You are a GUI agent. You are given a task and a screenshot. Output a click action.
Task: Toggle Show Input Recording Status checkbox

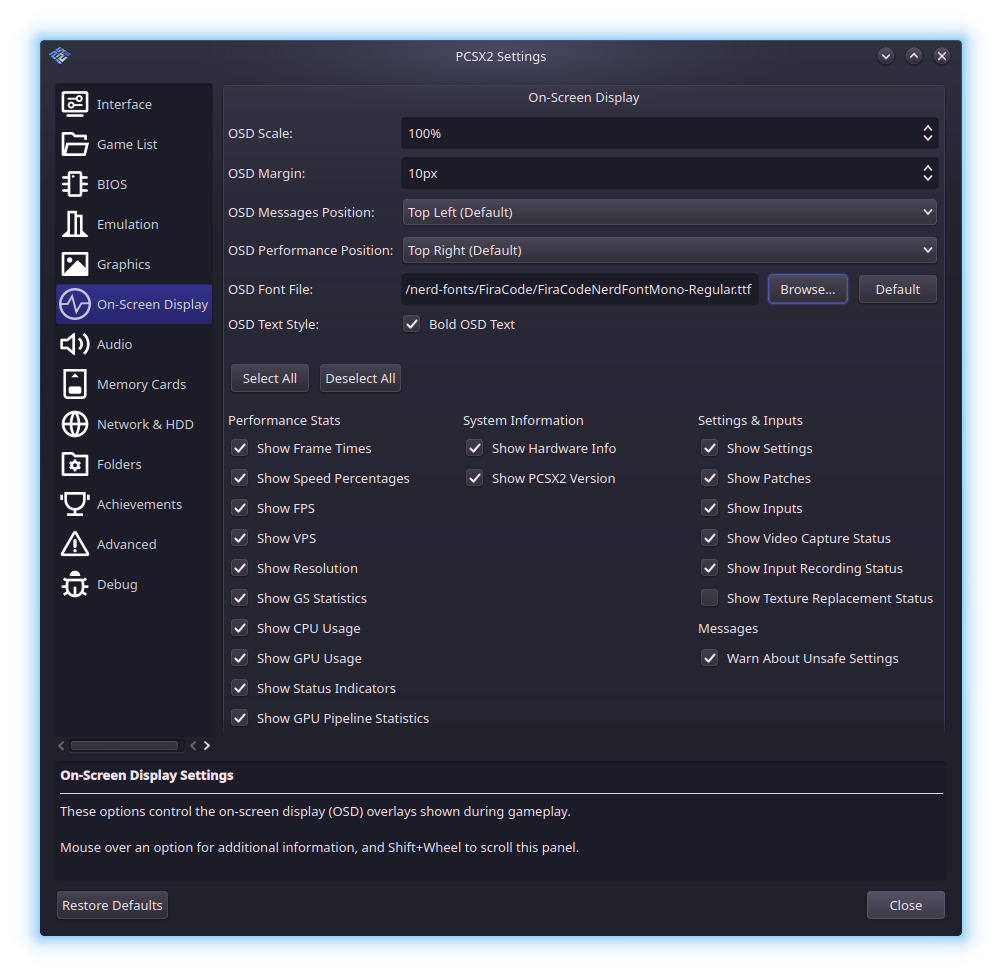click(x=709, y=568)
